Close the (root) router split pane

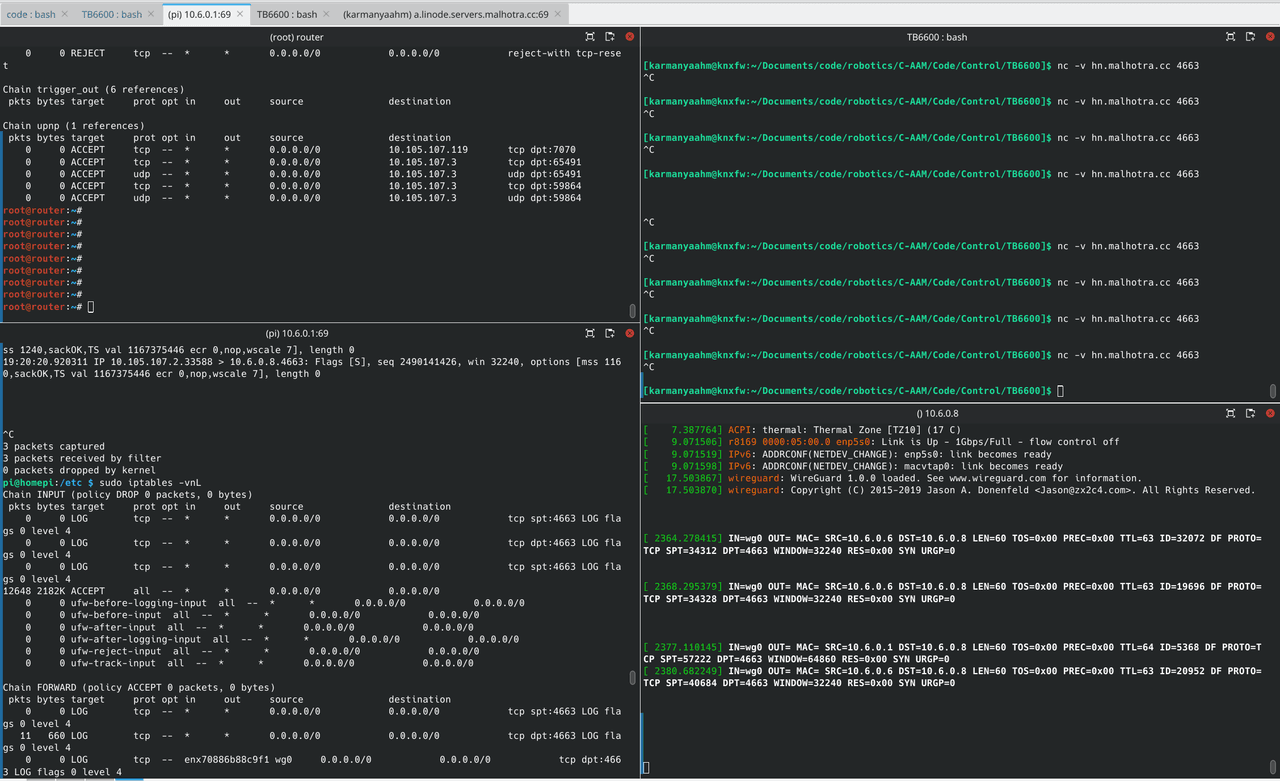coord(630,37)
